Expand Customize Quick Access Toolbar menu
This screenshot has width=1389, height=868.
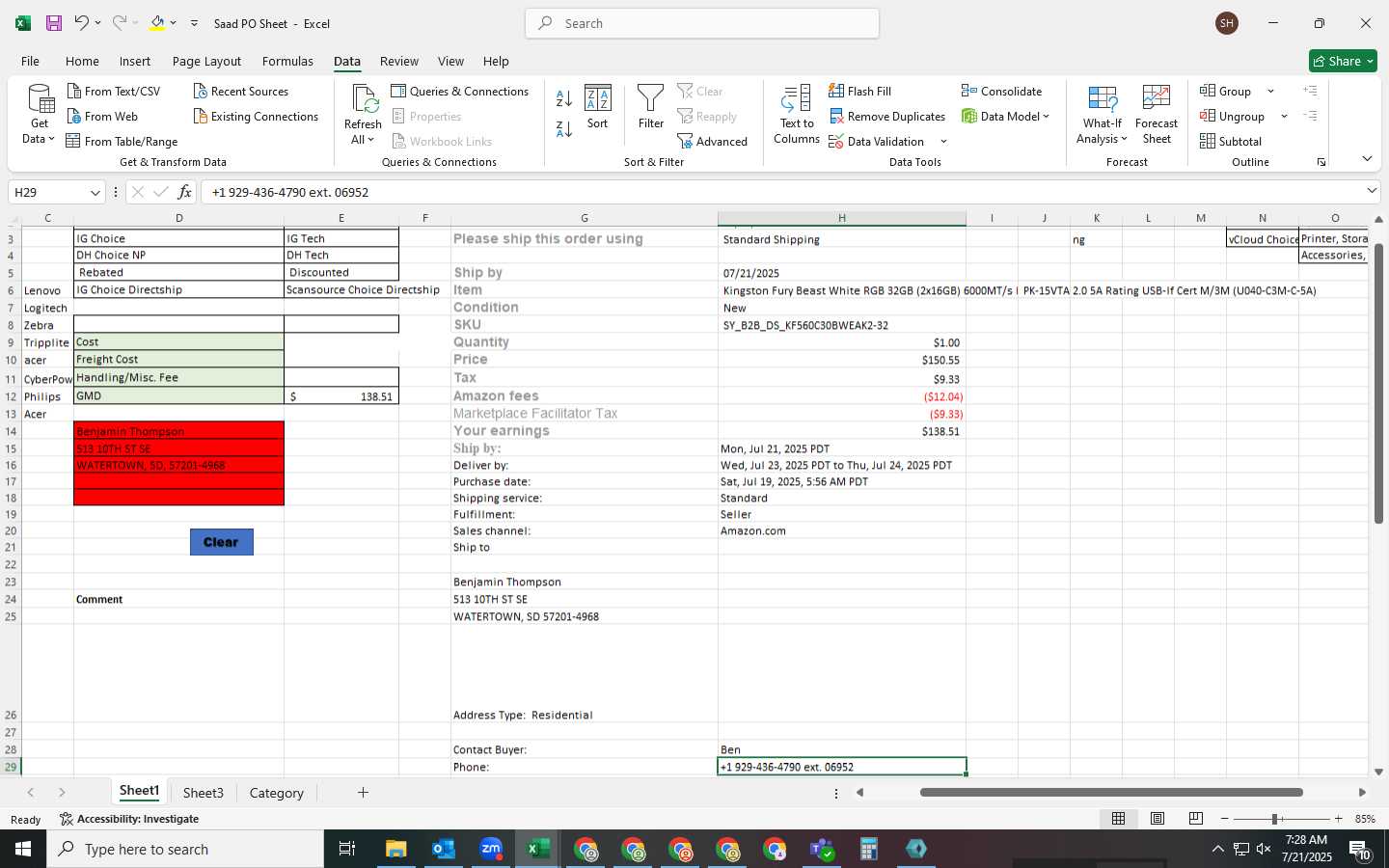point(194,23)
